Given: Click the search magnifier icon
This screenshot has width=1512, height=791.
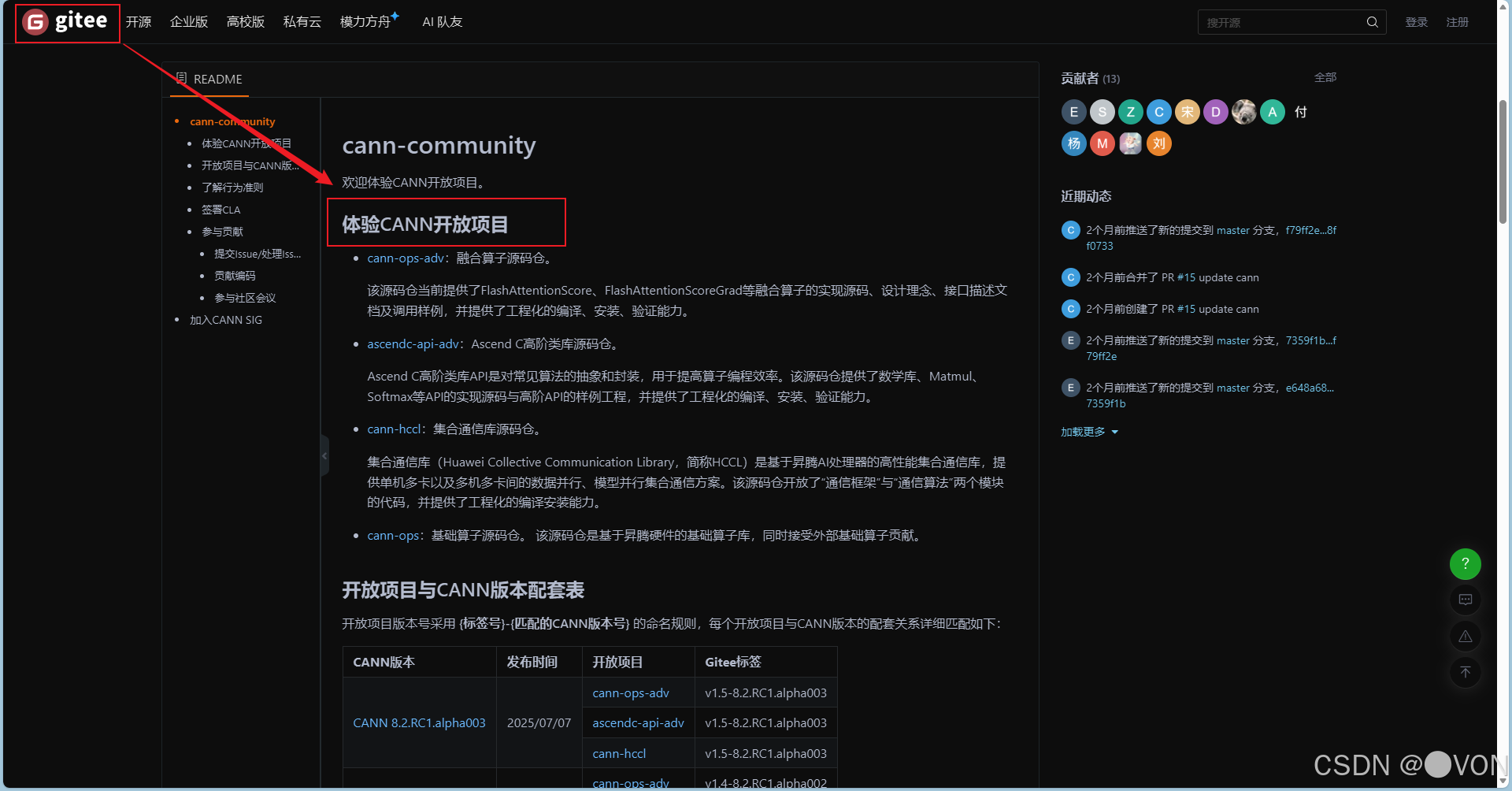Looking at the screenshot, I should [1373, 22].
